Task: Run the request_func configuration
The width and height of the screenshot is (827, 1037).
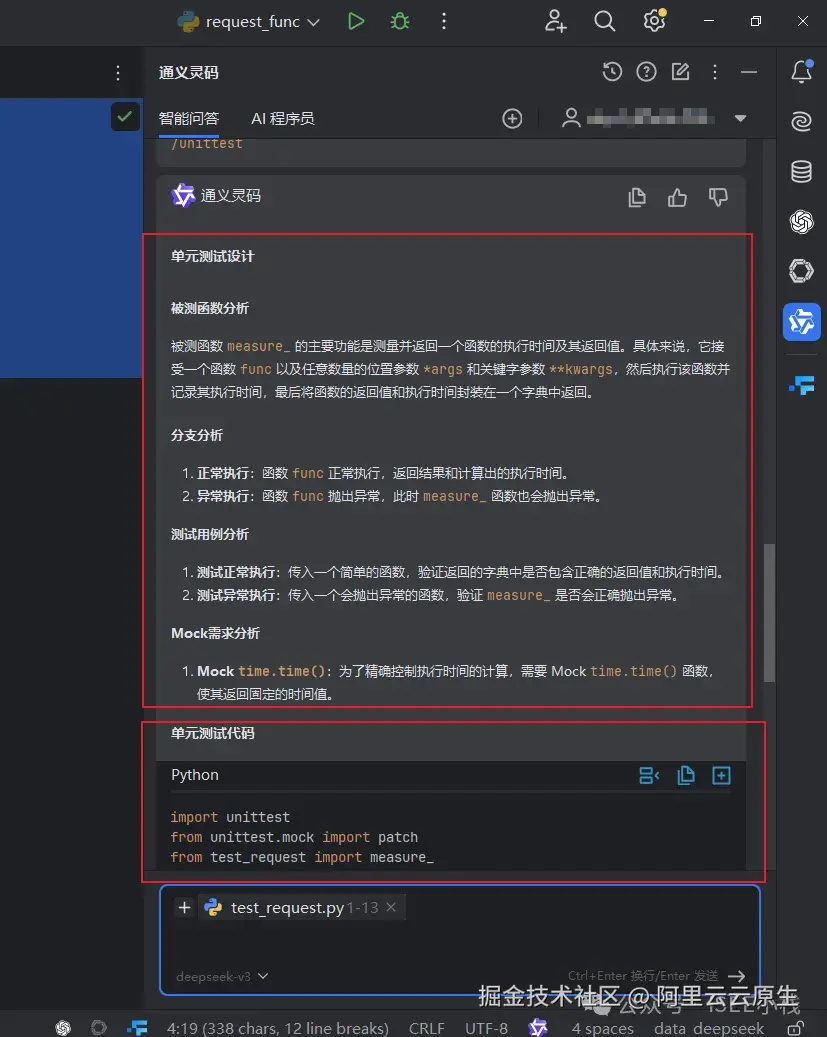Action: click(x=356, y=20)
